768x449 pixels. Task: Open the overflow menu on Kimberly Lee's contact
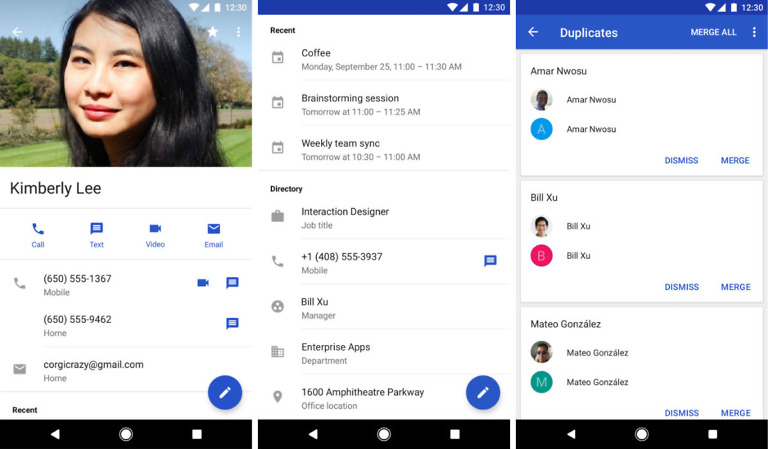coord(239,32)
